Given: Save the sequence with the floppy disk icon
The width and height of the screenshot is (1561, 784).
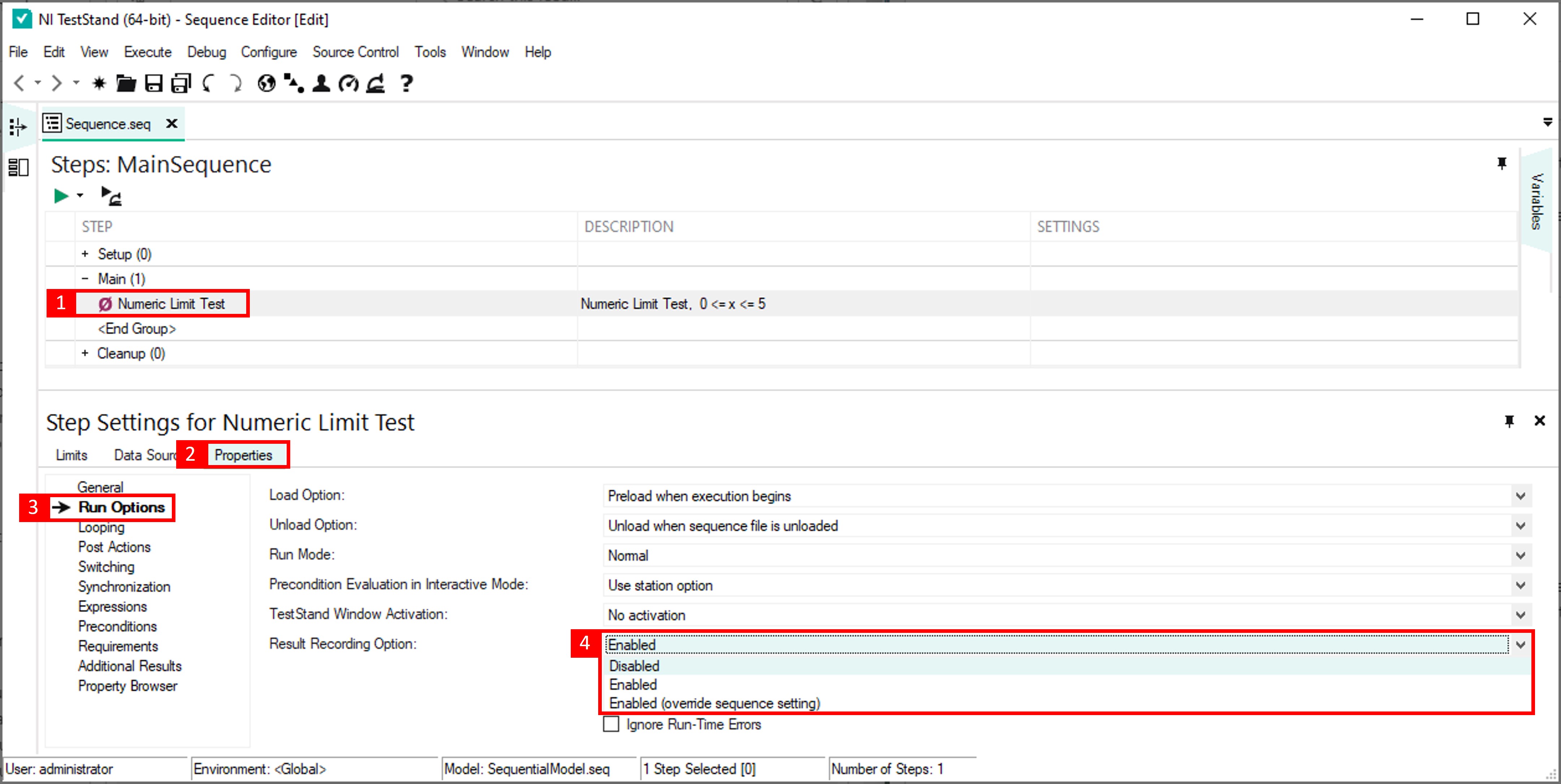Looking at the screenshot, I should pyautogui.click(x=154, y=83).
